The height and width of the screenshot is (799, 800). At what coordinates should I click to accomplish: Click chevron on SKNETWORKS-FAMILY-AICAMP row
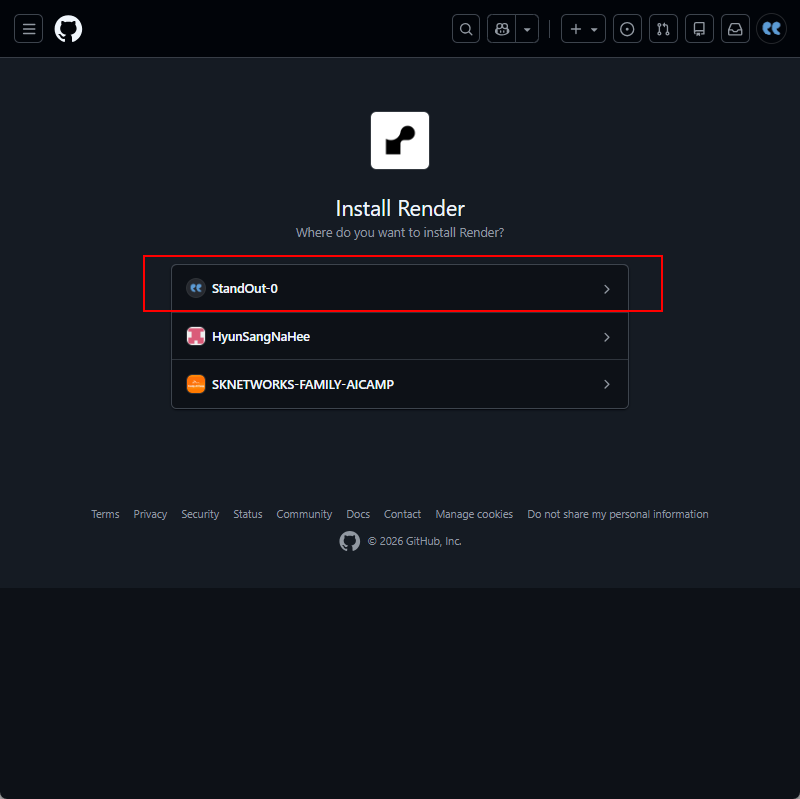coord(607,384)
